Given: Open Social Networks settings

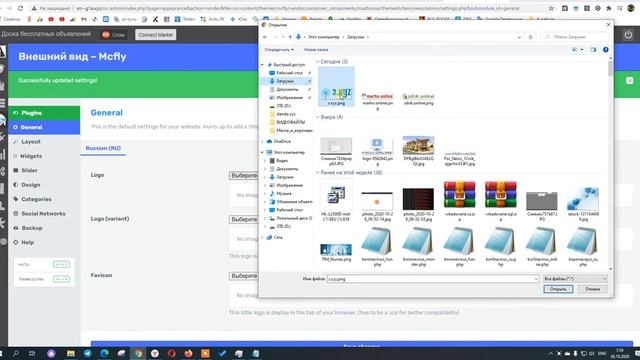Looking at the screenshot, I should coord(44,213).
